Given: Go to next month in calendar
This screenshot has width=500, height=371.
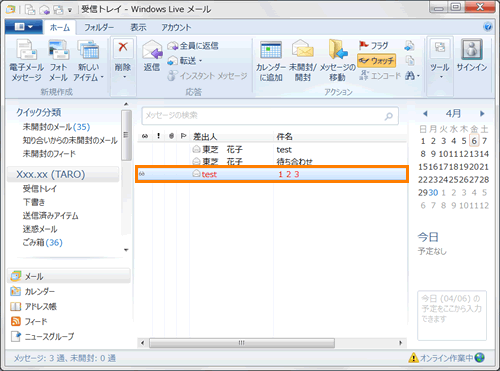Looking at the screenshot, I should 482,114.
